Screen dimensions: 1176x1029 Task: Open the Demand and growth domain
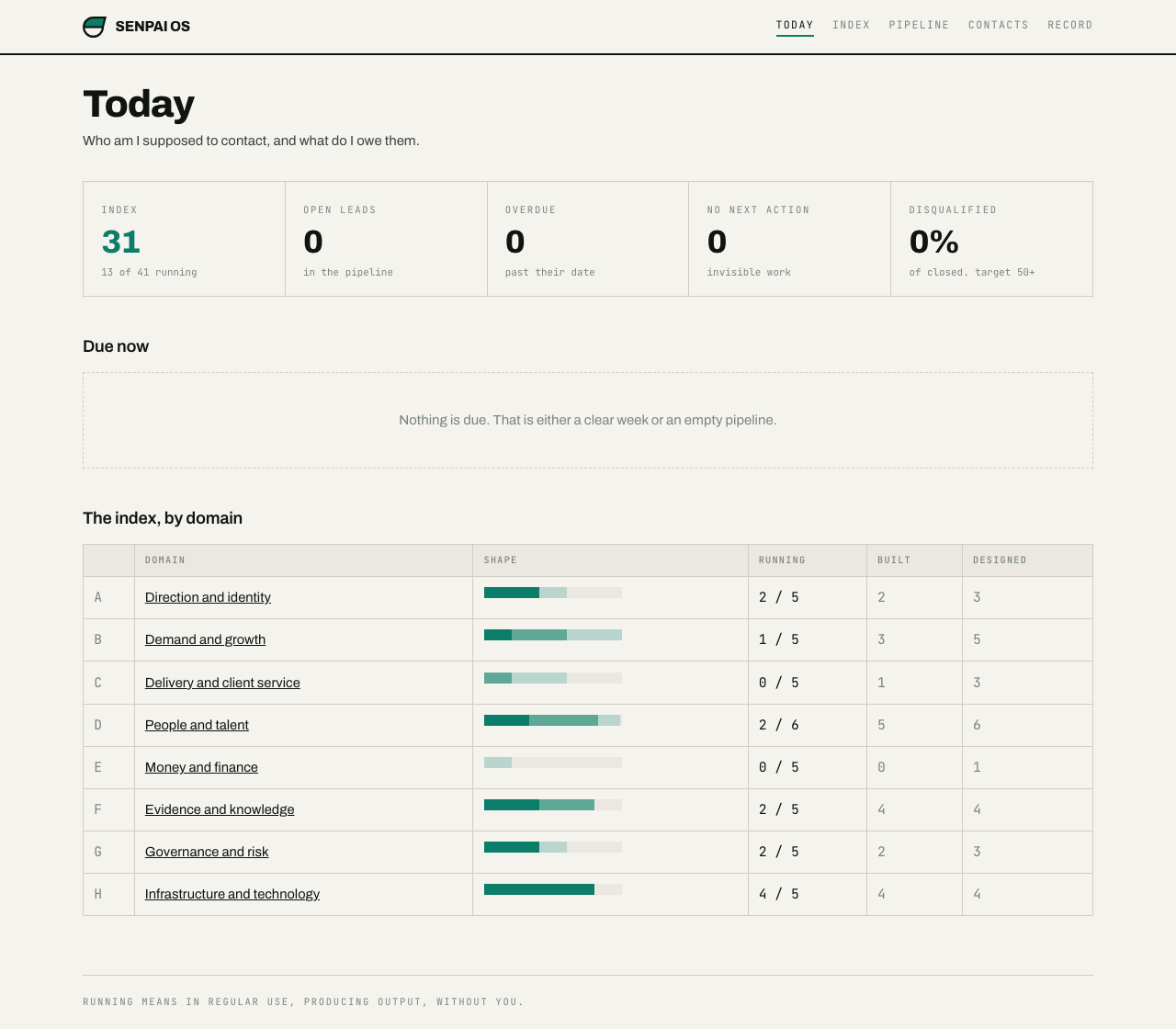[205, 639]
